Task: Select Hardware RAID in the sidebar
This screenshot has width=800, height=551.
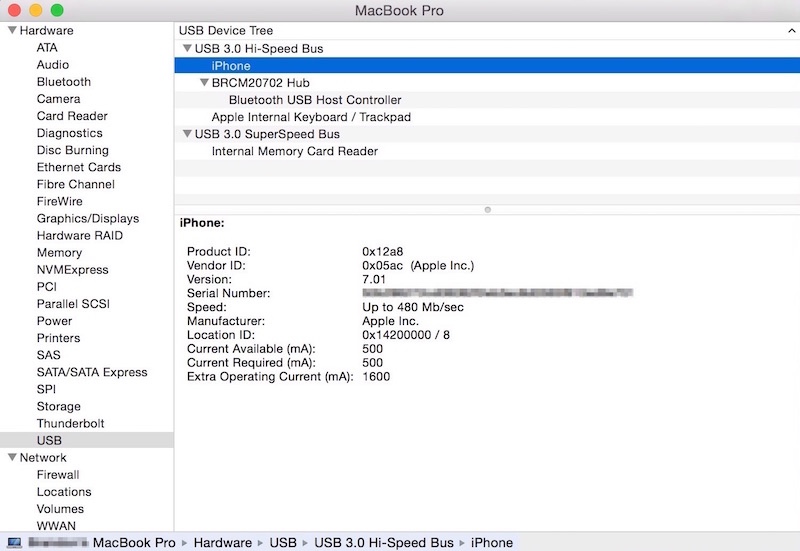Action: 80,236
